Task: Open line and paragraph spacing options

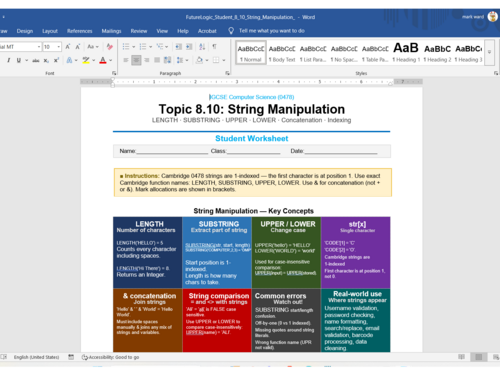Action: coord(180,60)
